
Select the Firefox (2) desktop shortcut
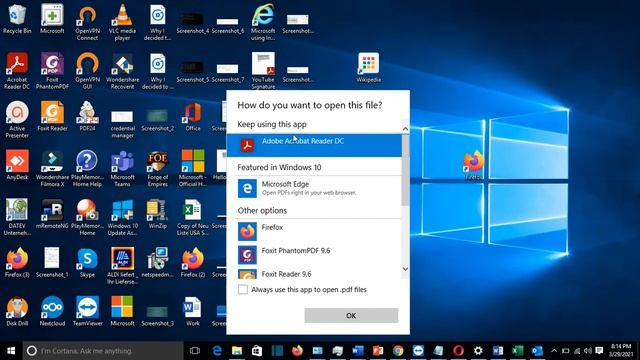coord(193,262)
